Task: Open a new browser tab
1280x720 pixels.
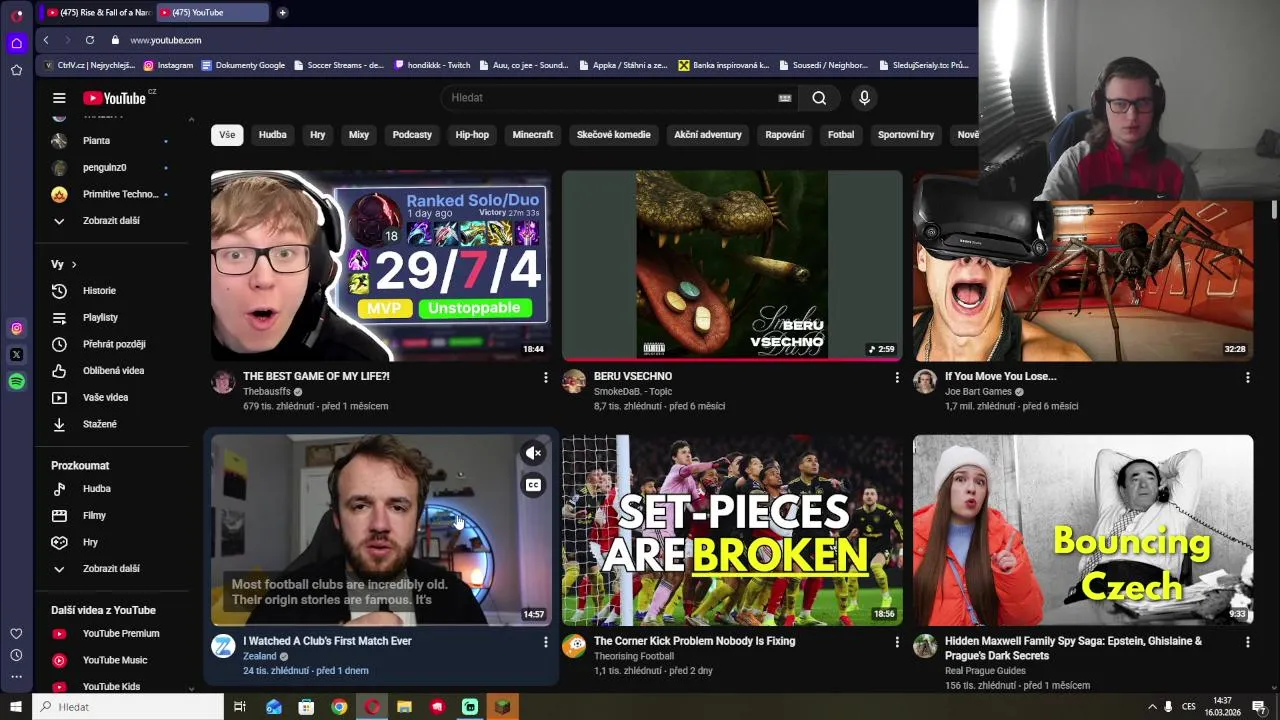Action: point(283,12)
